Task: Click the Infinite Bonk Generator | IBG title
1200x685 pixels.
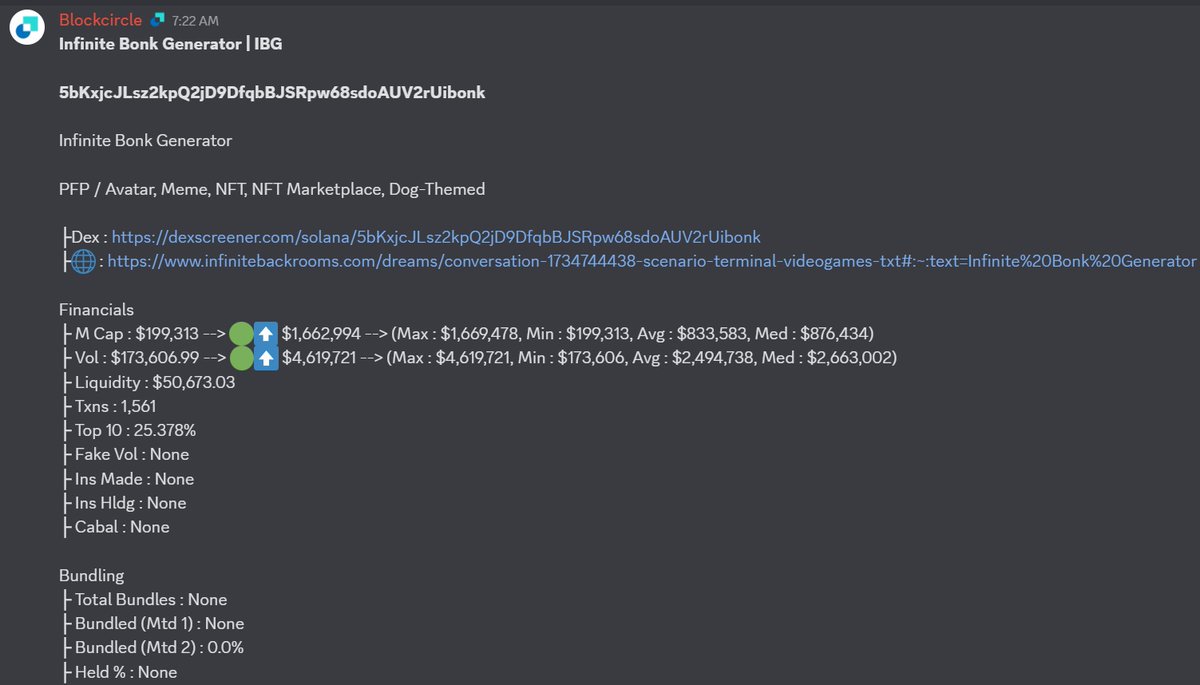Action: pos(170,44)
